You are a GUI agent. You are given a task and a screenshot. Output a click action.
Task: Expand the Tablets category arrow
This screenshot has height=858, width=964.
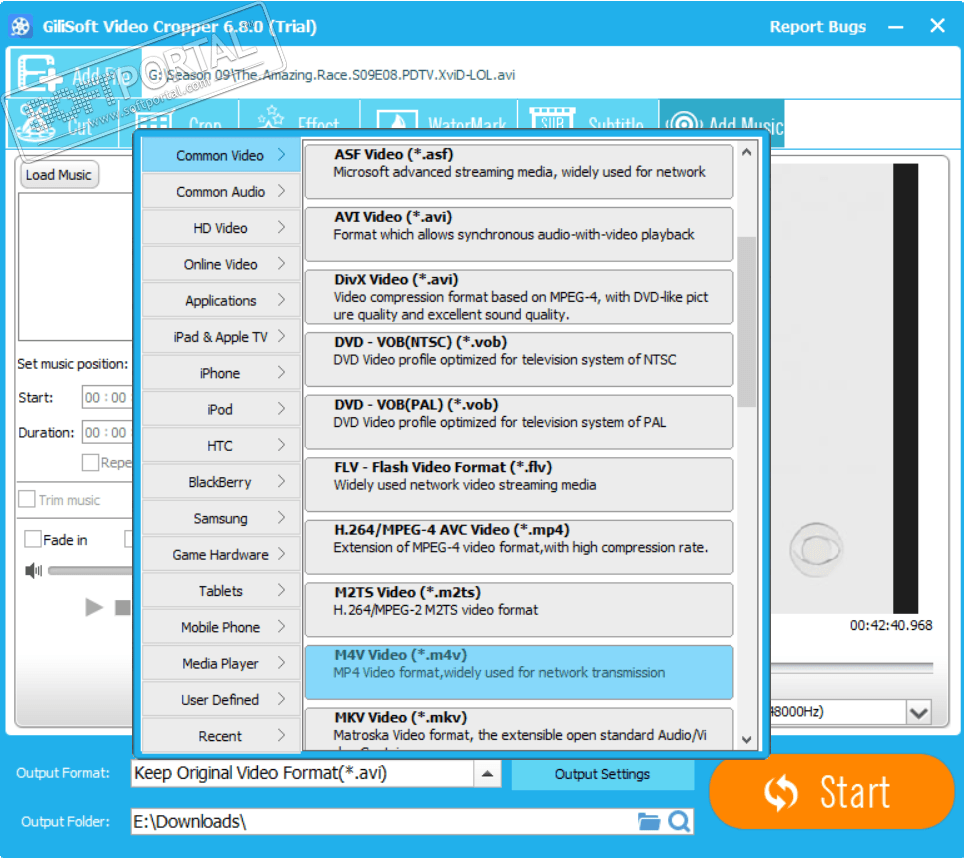(281, 590)
